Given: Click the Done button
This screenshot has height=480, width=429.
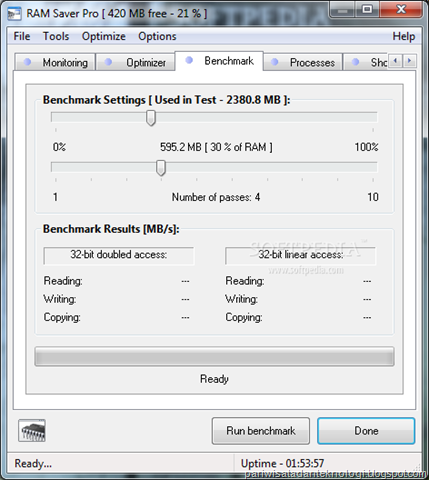Looking at the screenshot, I should click(x=366, y=431).
